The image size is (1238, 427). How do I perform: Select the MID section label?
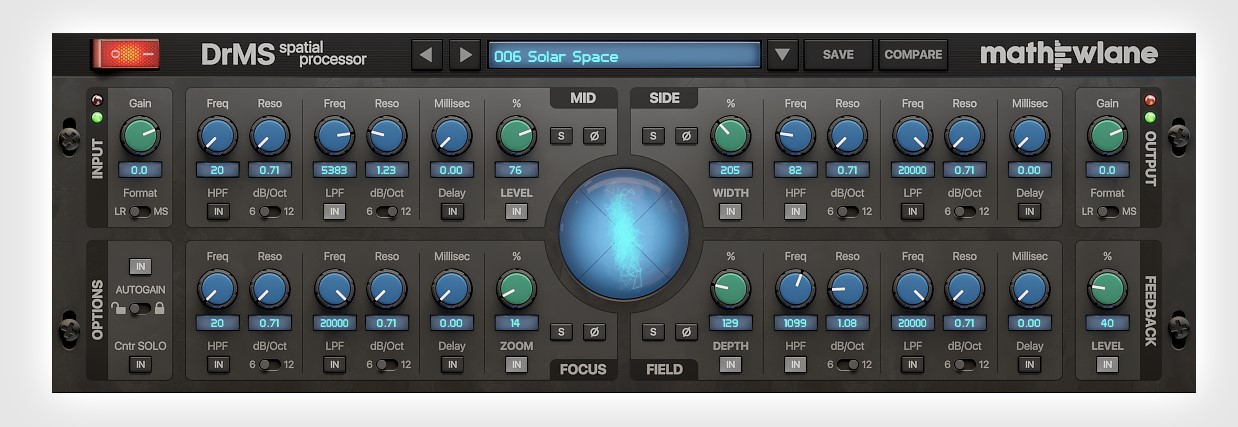583,98
